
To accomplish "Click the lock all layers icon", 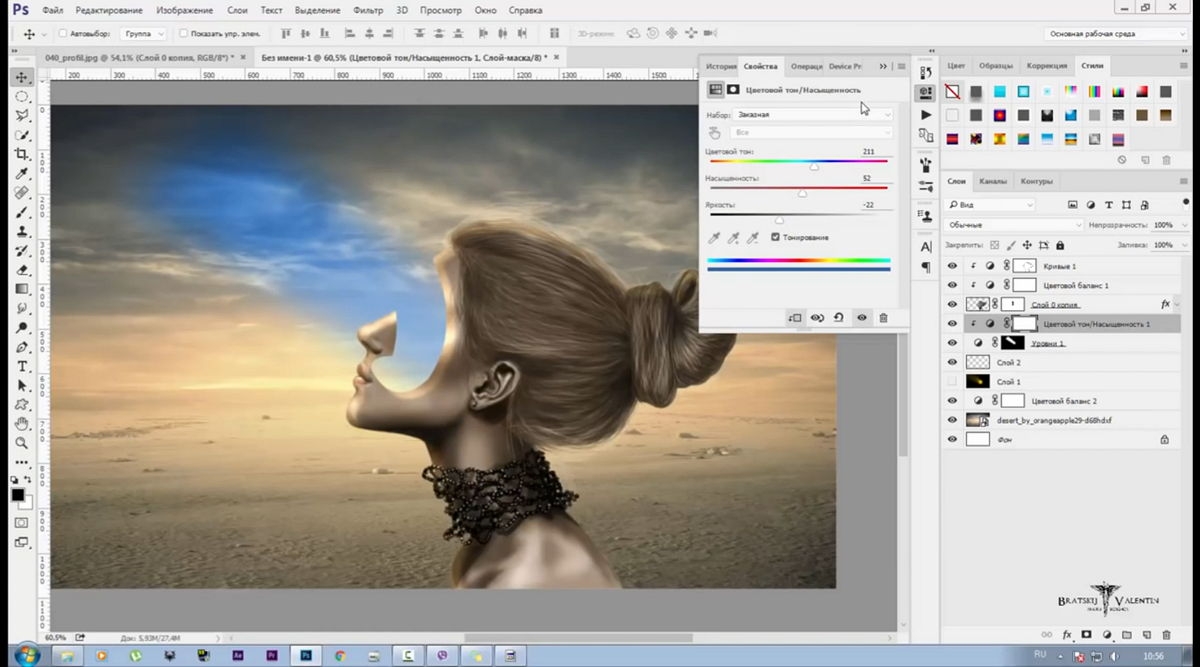I will [x=1060, y=245].
